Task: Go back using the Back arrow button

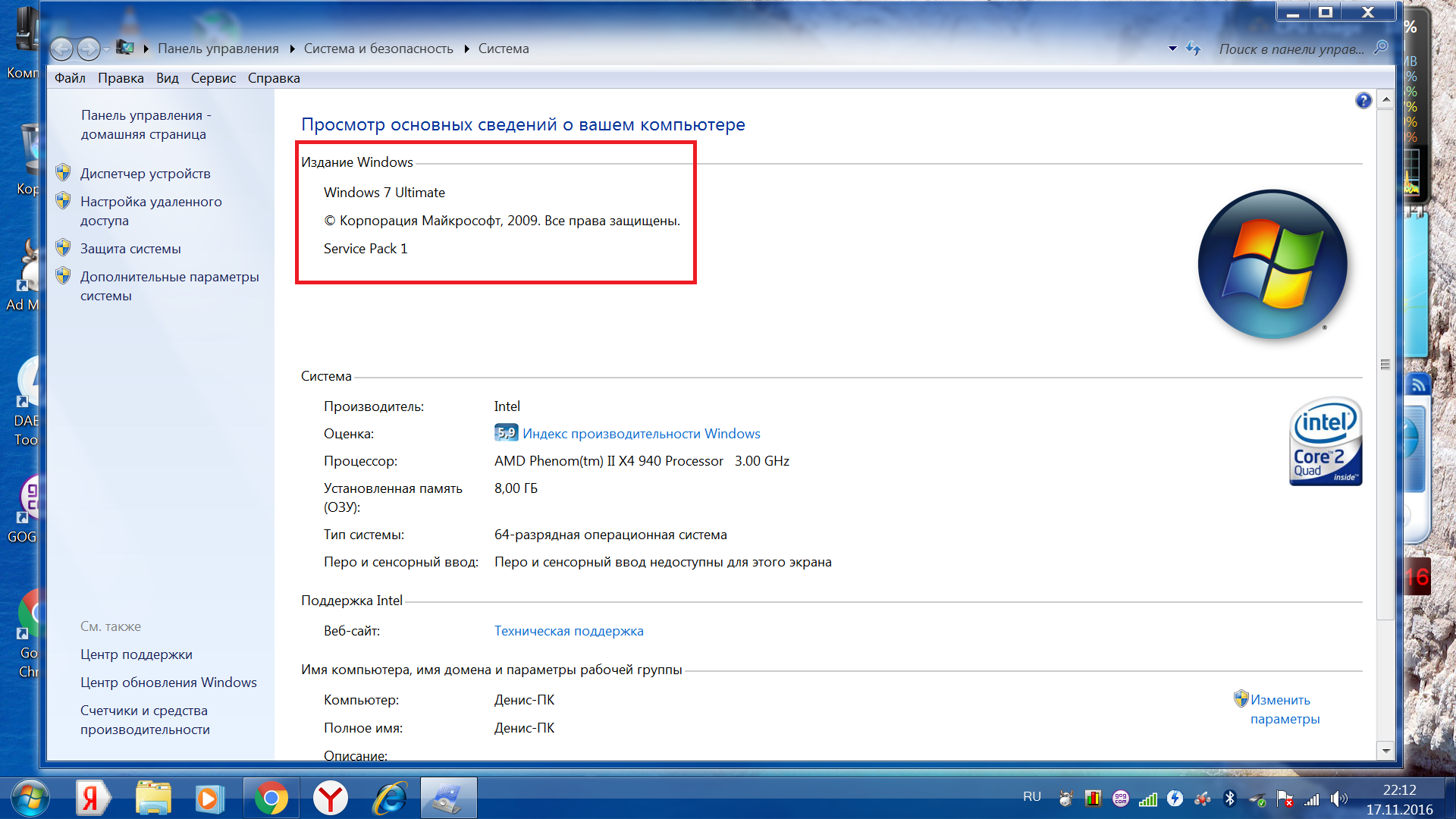Action: click(62, 49)
